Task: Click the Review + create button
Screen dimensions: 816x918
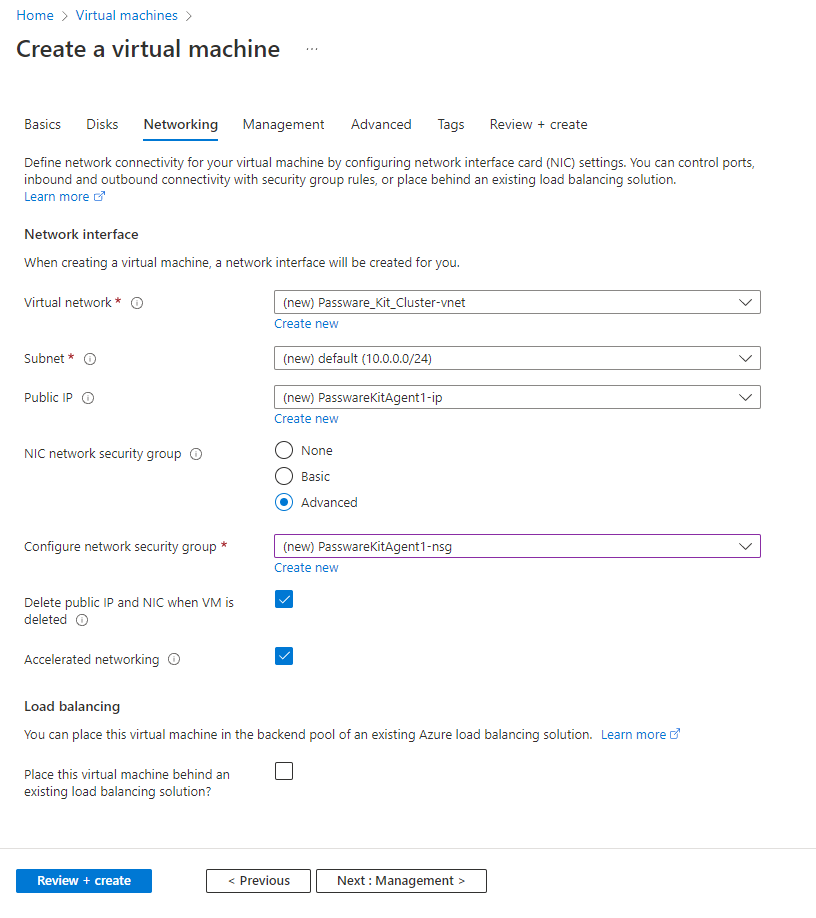Action: (x=84, y=881)
